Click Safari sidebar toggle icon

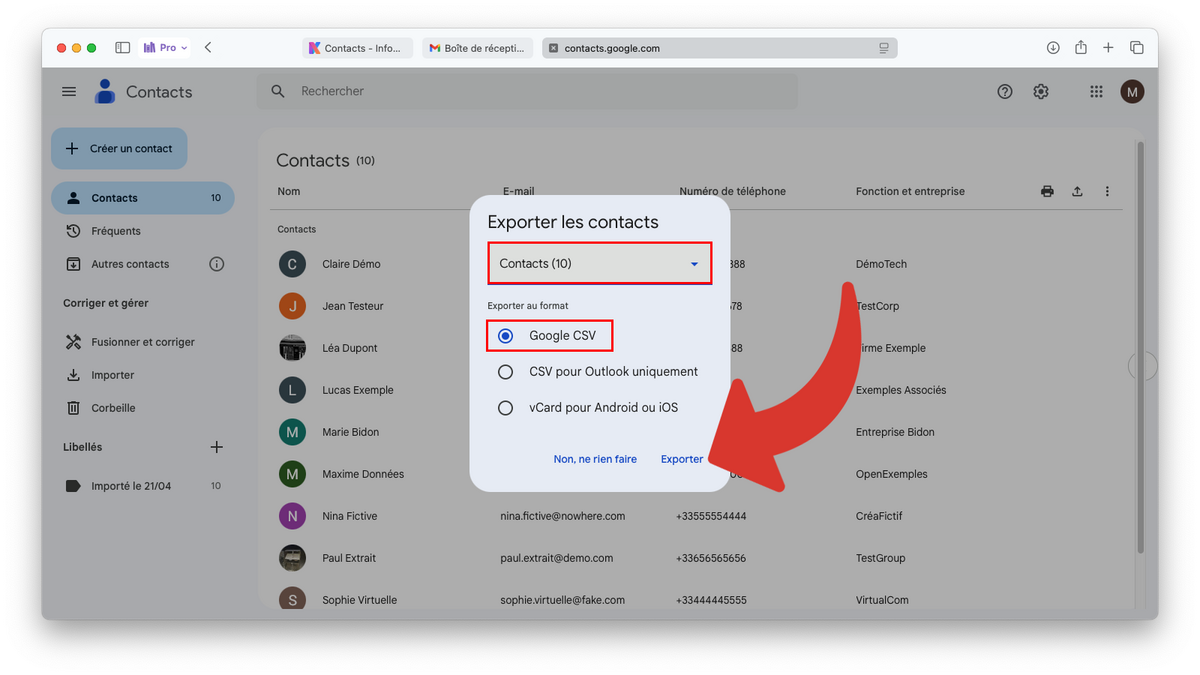[x=123, y=48]
